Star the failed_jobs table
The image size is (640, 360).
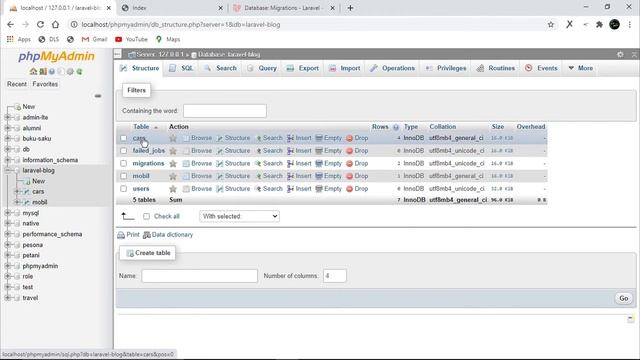pyautogui.click(x=173, y=151)
